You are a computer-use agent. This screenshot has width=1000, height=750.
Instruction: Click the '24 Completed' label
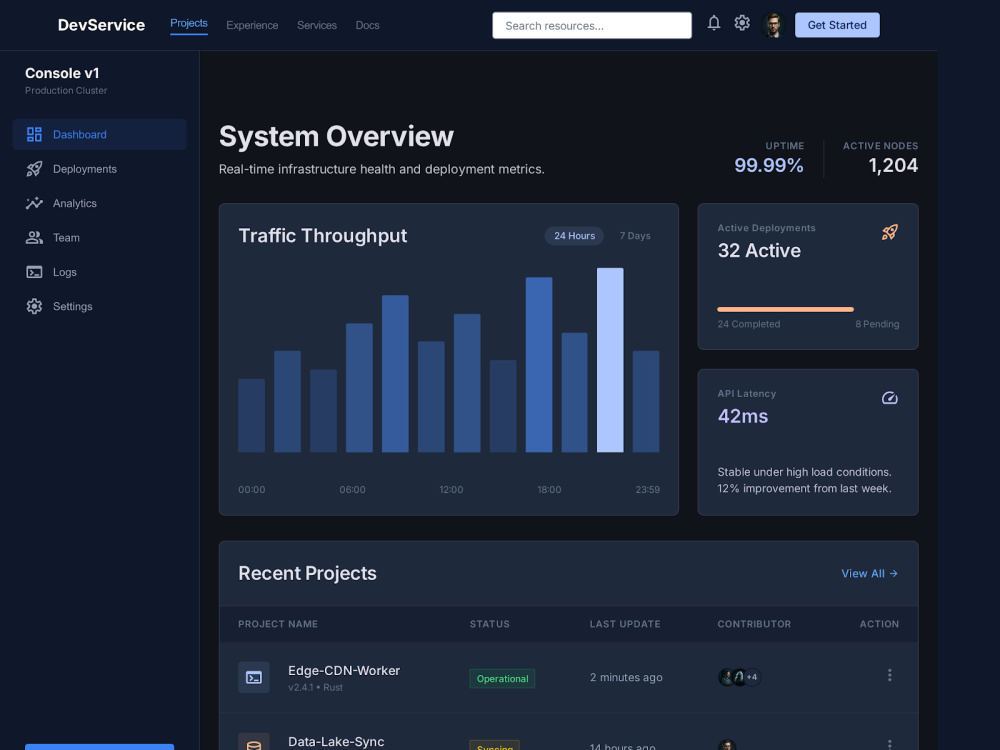click(x=749, y=324)
